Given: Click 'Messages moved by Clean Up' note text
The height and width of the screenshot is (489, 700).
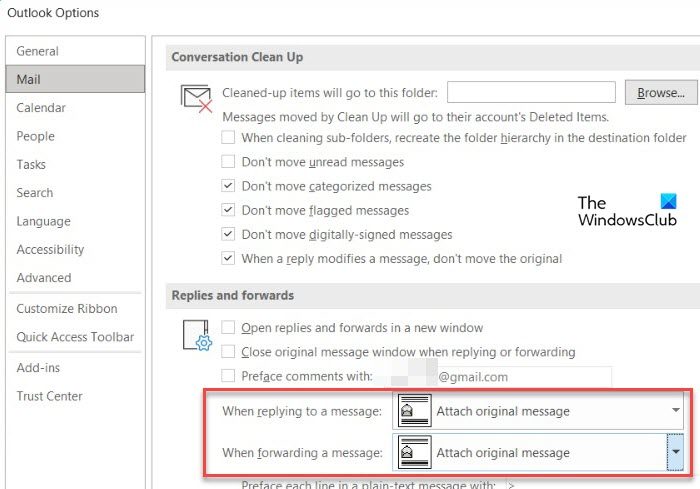Looking at the screenshot, I should point(416,117).
